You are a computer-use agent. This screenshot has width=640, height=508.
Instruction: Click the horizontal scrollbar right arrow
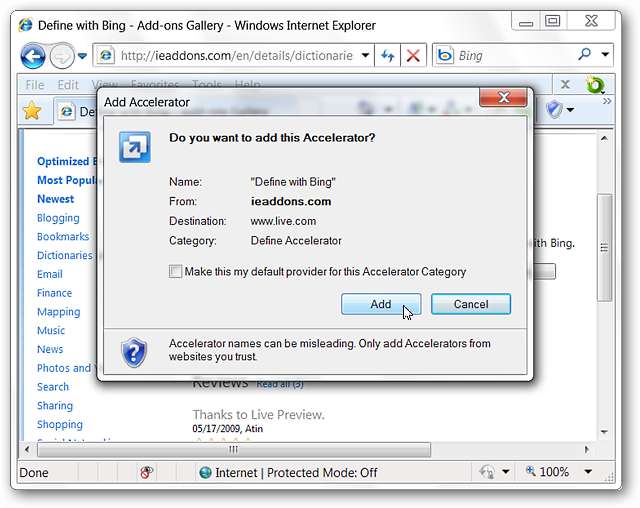587,450
